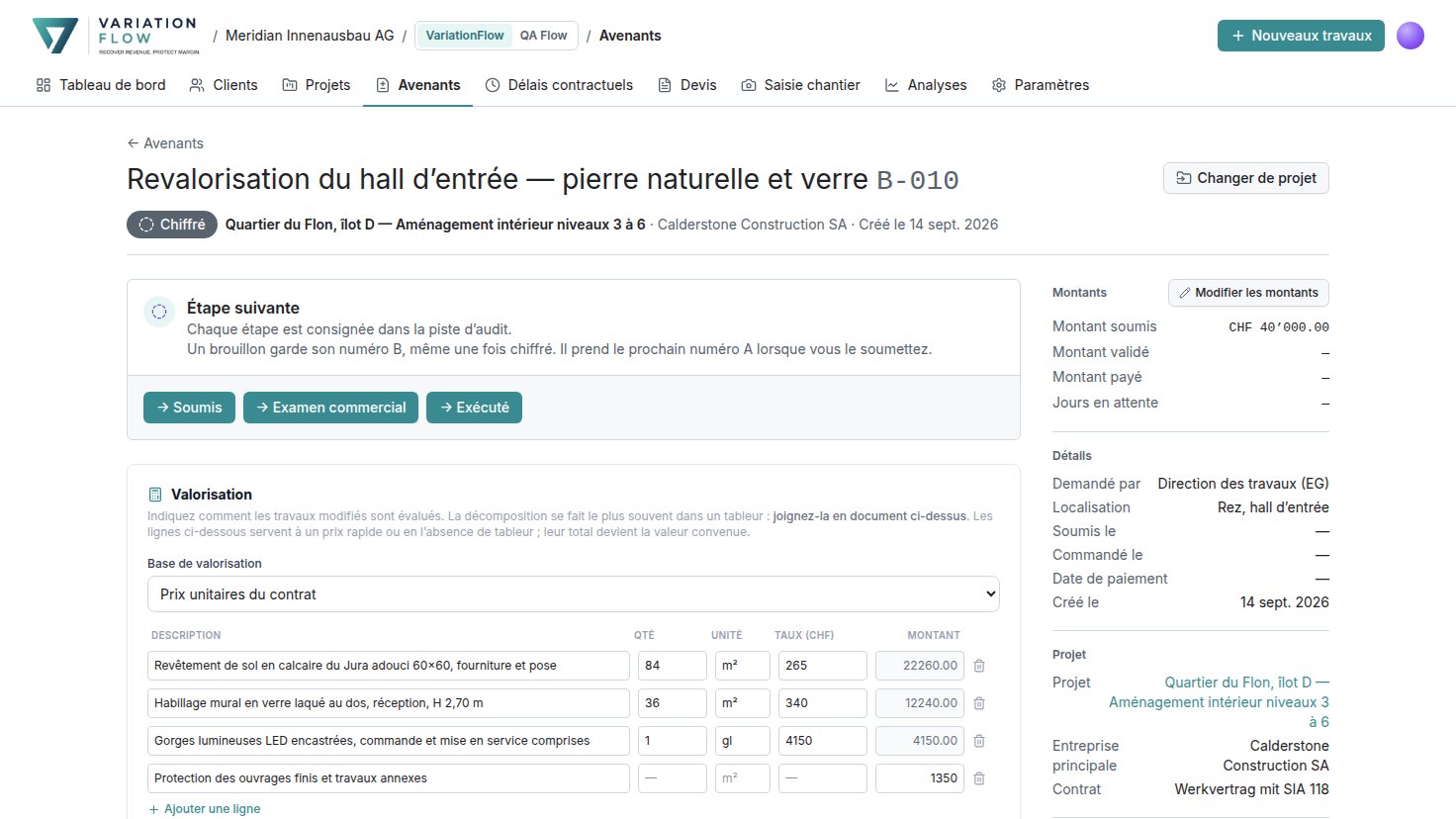Edit the quantity field showing 84

tap(673, 666)
